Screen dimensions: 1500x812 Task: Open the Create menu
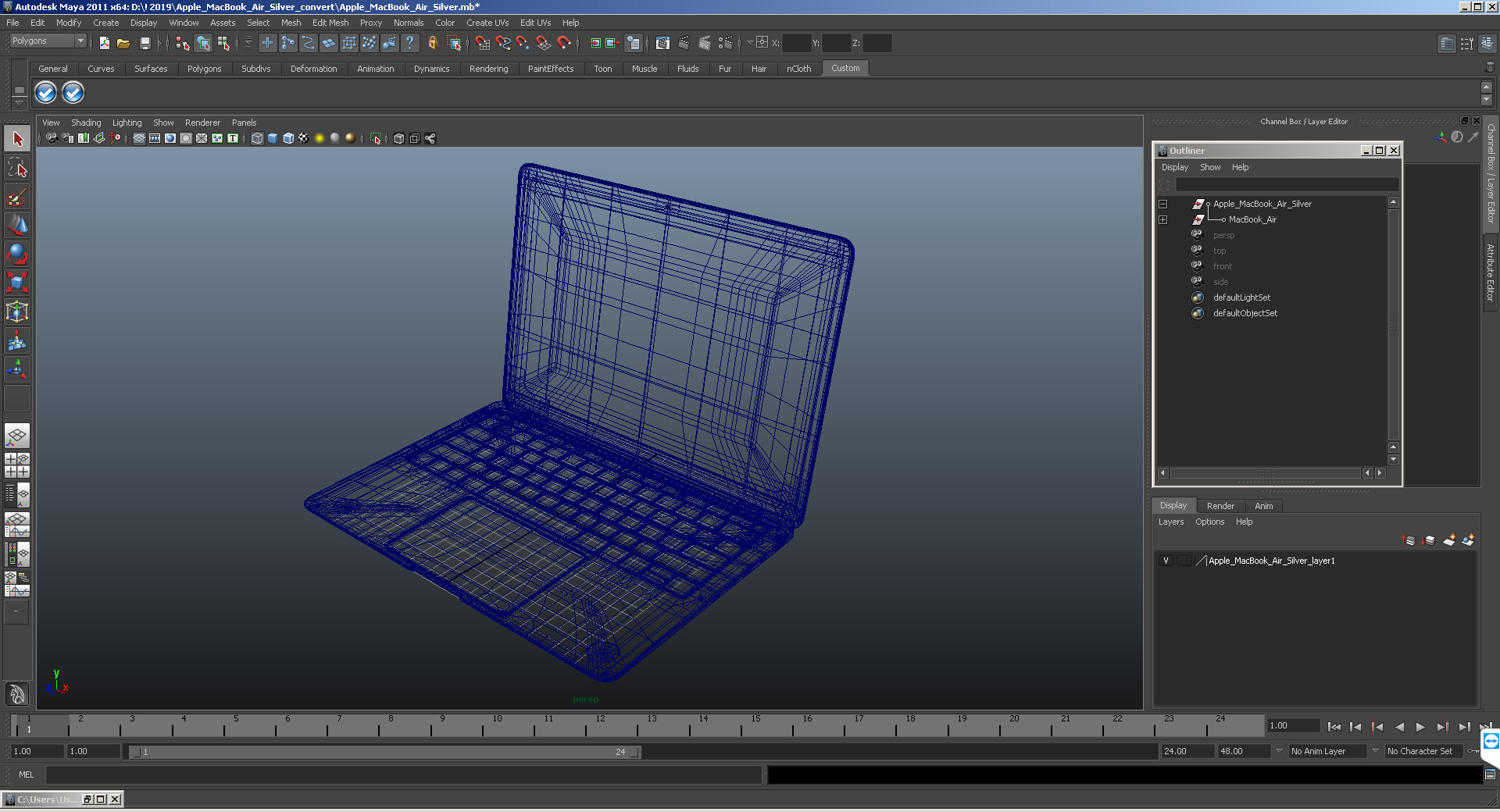click(105, 23)
